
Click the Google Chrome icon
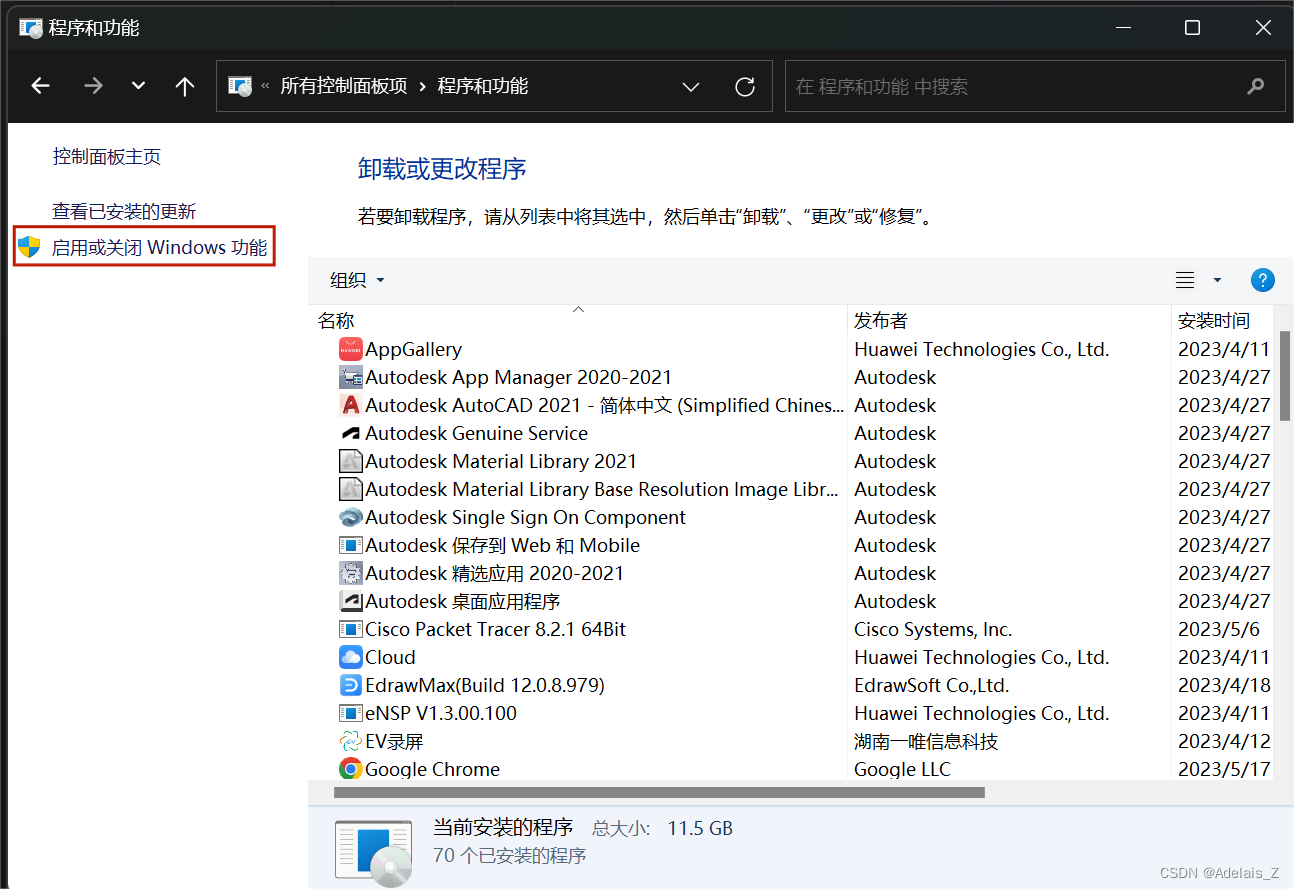(350, 769)
